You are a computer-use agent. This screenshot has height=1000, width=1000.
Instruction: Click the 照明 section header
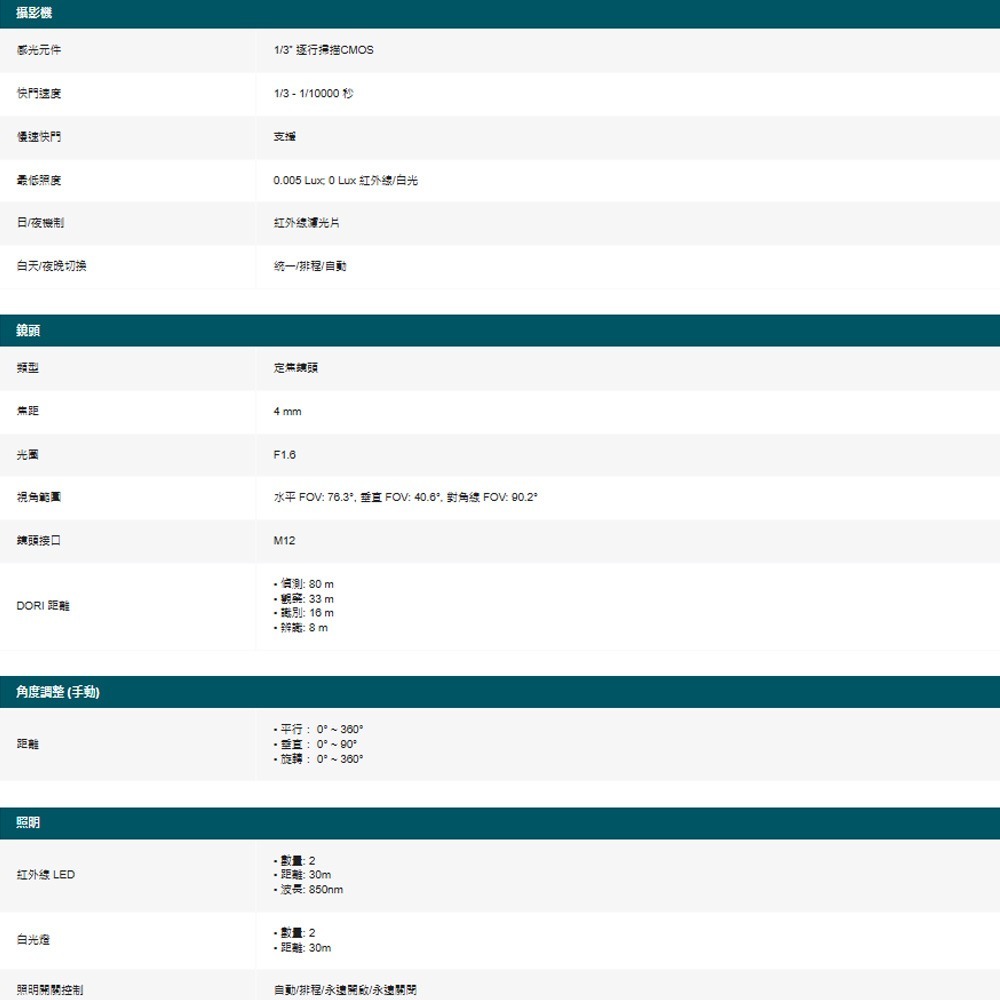25,823
